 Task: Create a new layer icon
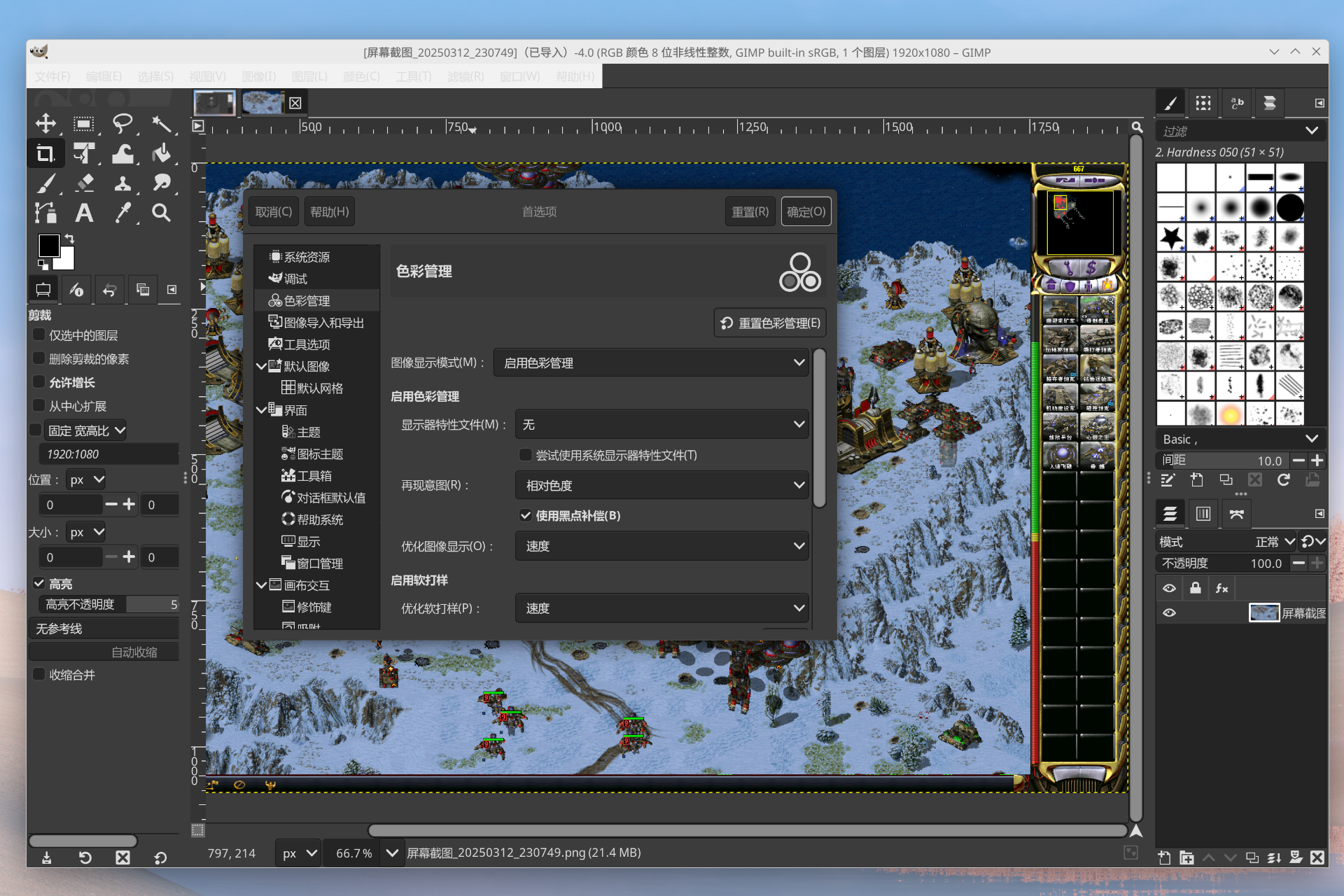(1164, 857)
